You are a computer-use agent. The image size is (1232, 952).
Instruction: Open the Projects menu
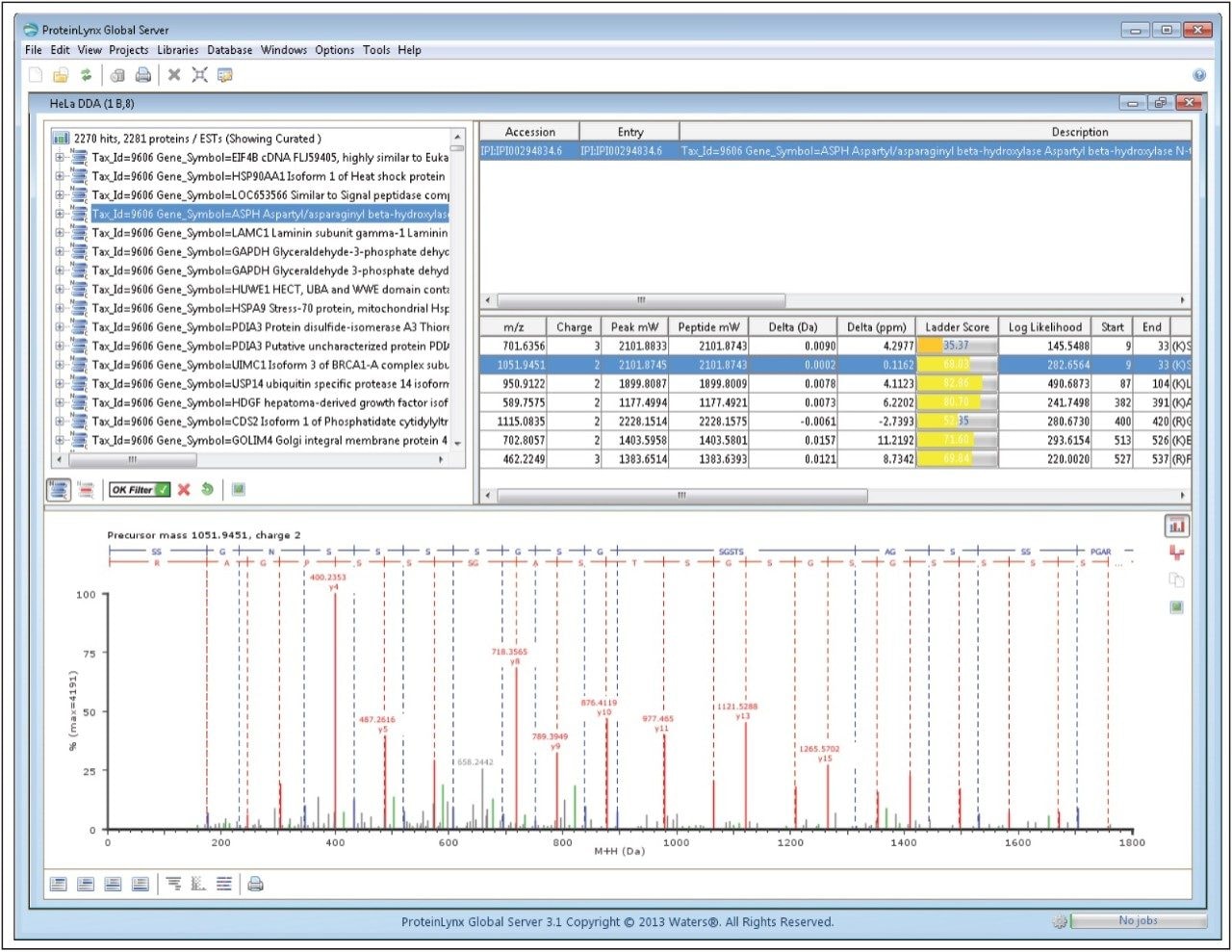[128, 50]
